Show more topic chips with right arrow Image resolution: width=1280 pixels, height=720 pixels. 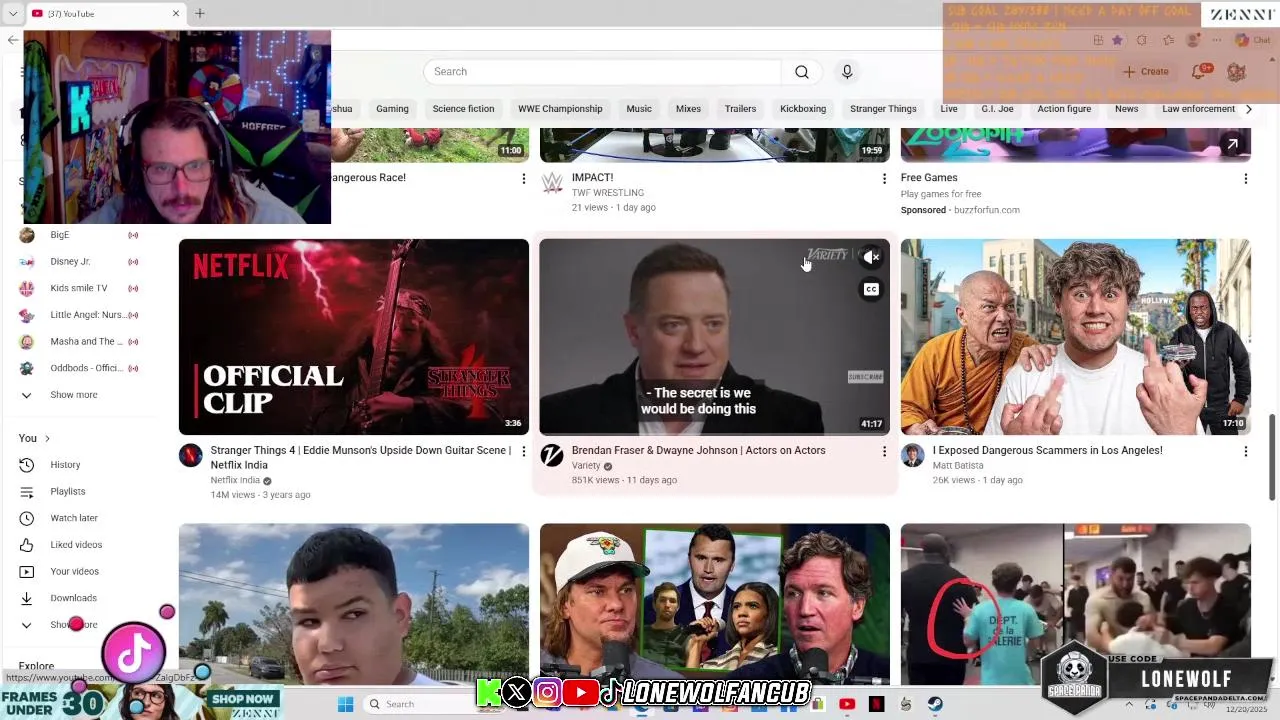(1248, 109)
